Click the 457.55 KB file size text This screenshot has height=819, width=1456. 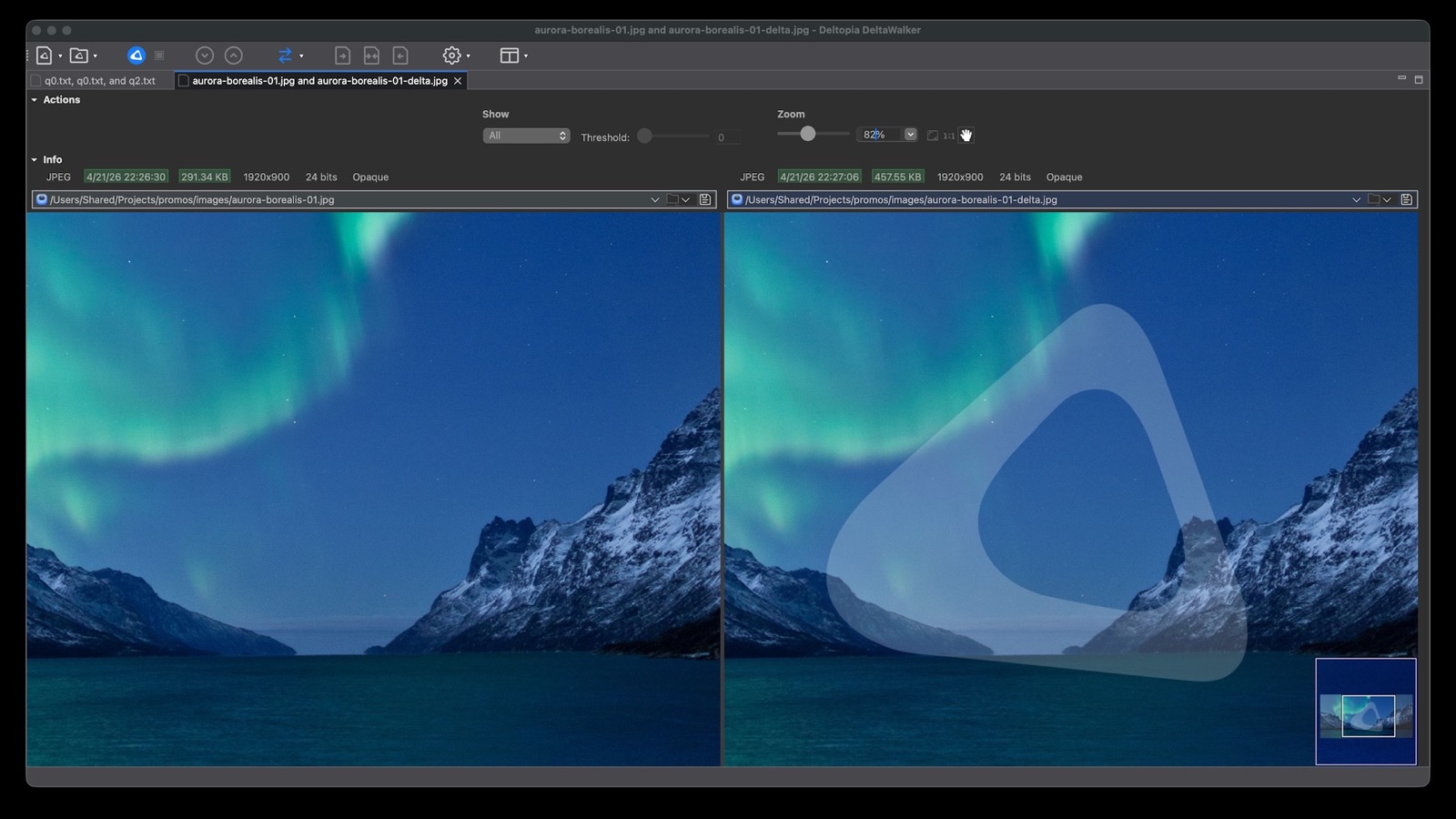pyautogui.click(x=897, y=177)
